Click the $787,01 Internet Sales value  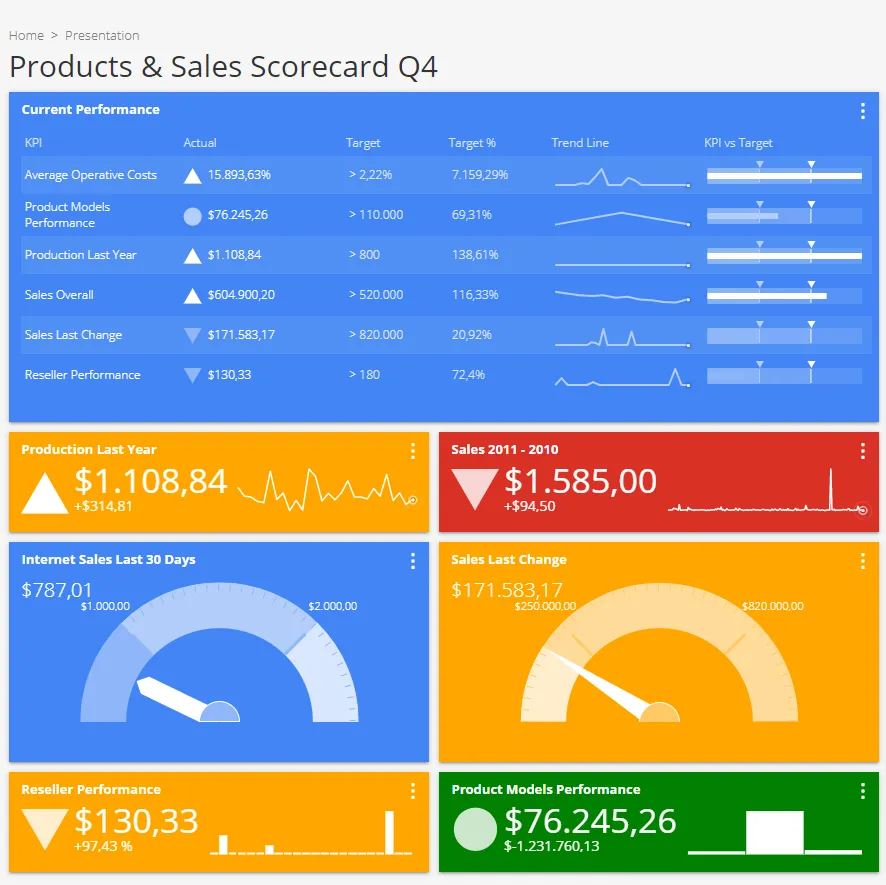click(x=57, y=591)
